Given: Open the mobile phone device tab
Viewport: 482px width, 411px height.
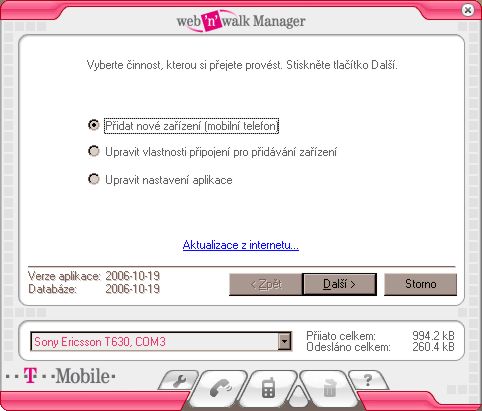Looking at the screenshot, I should [268, 388].
